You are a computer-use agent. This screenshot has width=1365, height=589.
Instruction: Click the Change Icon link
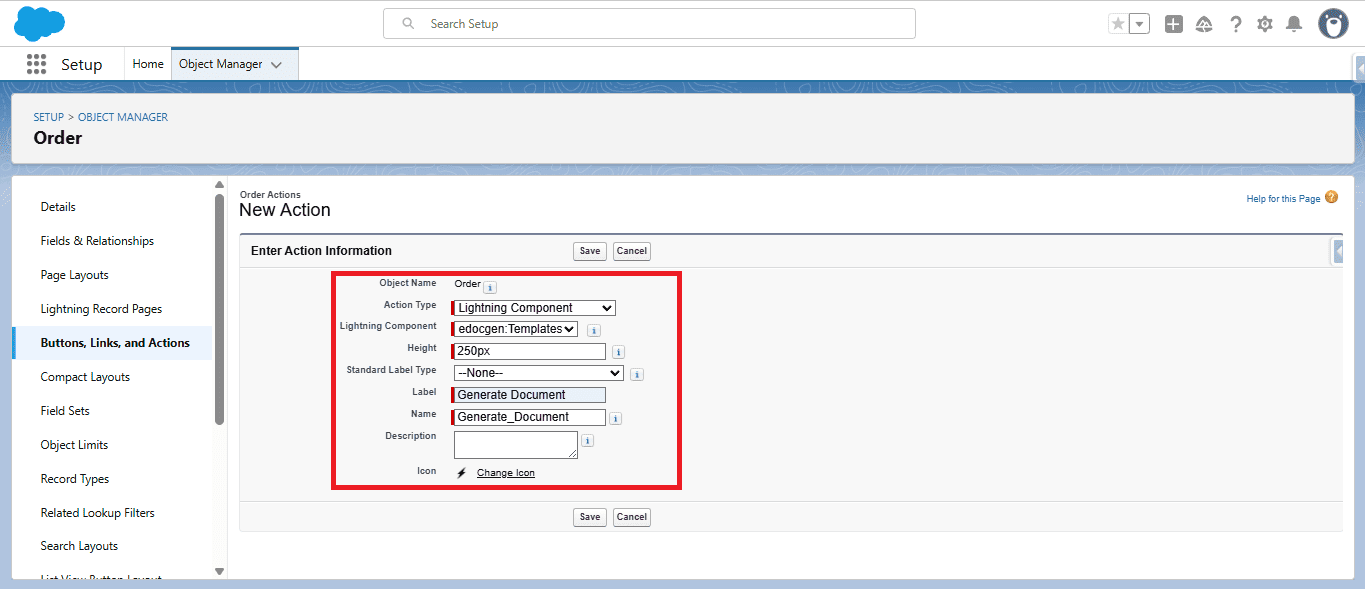point(505,473)
